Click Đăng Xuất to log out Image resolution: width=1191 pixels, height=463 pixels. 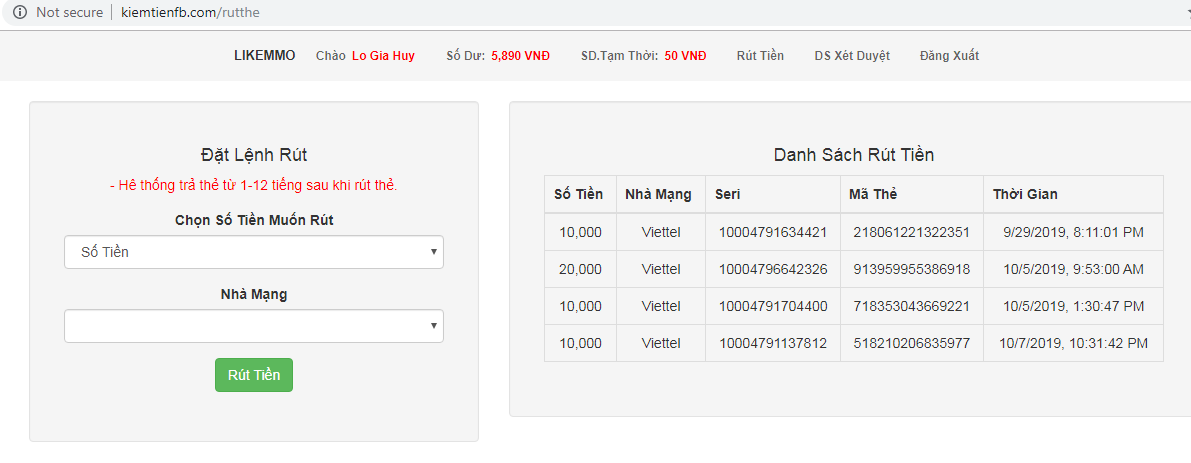(949, 56)
